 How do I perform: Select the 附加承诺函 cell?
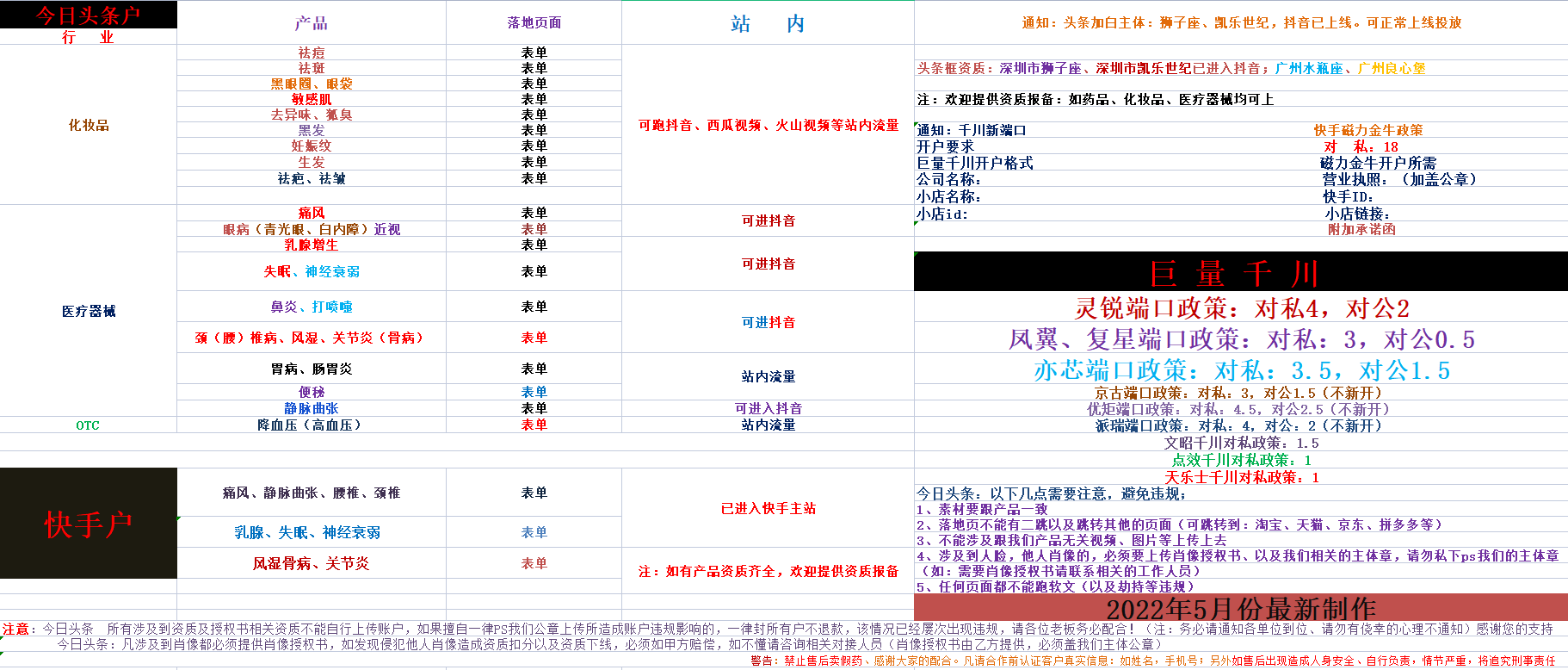[x=1361, y=229]
